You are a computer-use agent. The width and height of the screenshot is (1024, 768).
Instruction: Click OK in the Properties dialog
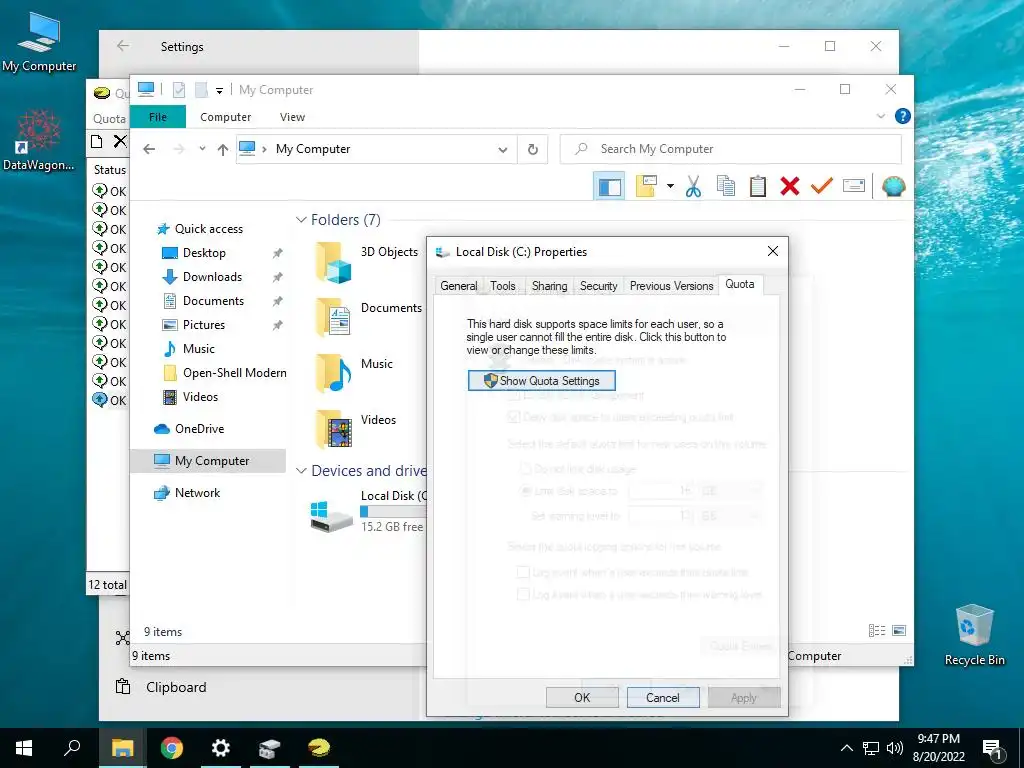(582, 697)
